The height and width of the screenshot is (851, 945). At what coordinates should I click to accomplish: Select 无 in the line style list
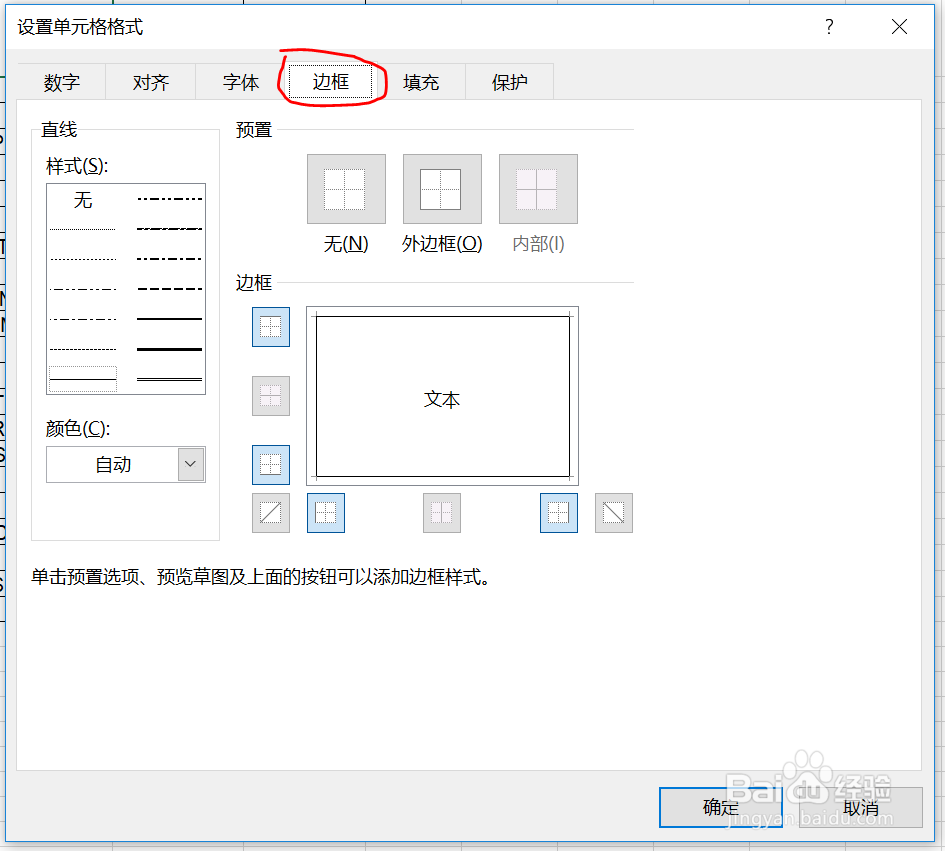pos(83,199)
